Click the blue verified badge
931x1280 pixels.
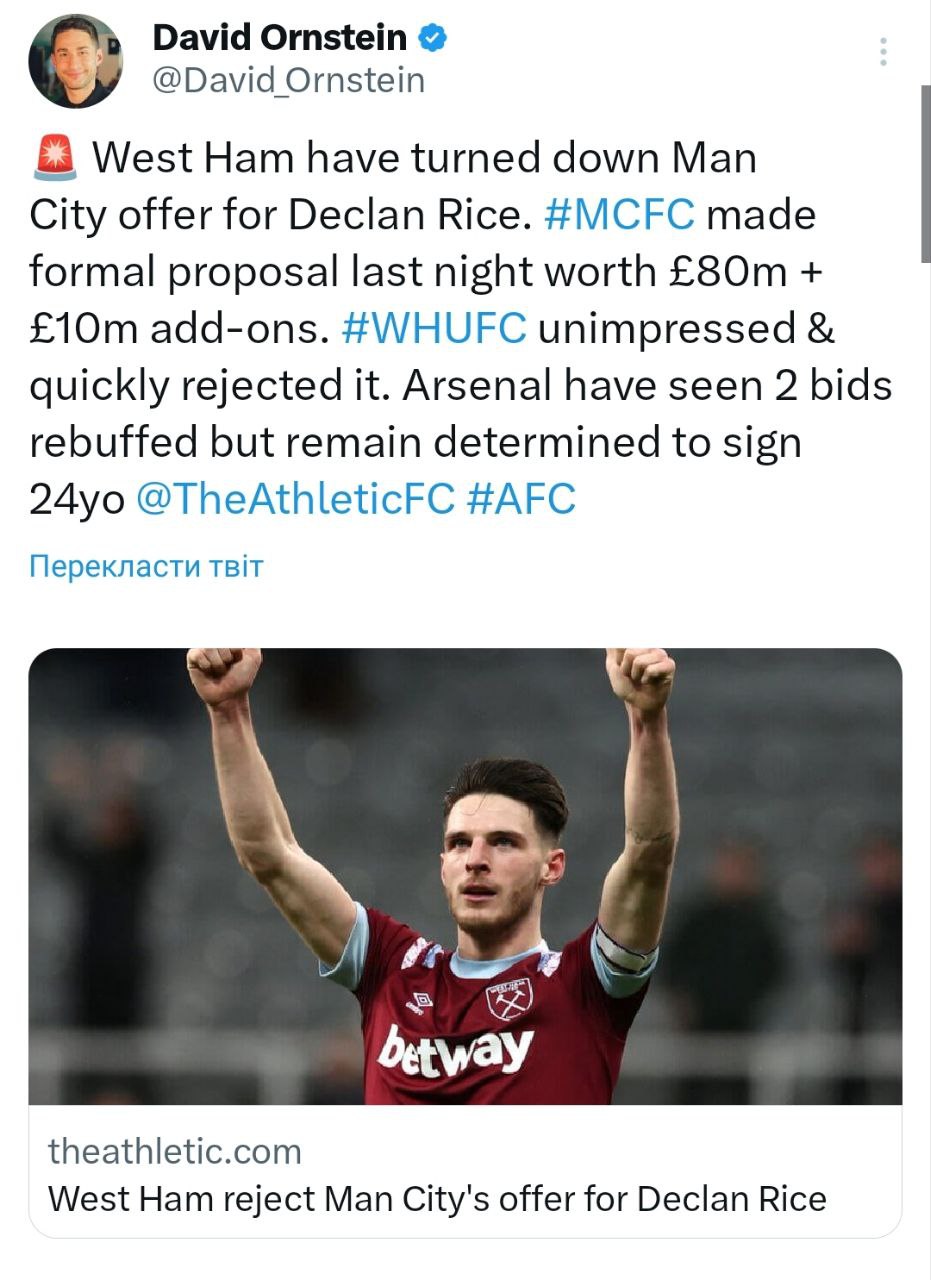point(432,39)
